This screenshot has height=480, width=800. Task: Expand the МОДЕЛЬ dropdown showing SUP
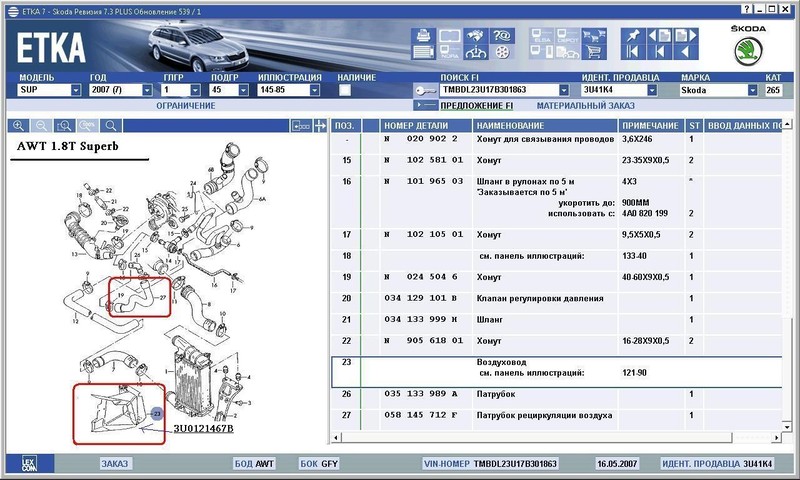tap(76, 90)
